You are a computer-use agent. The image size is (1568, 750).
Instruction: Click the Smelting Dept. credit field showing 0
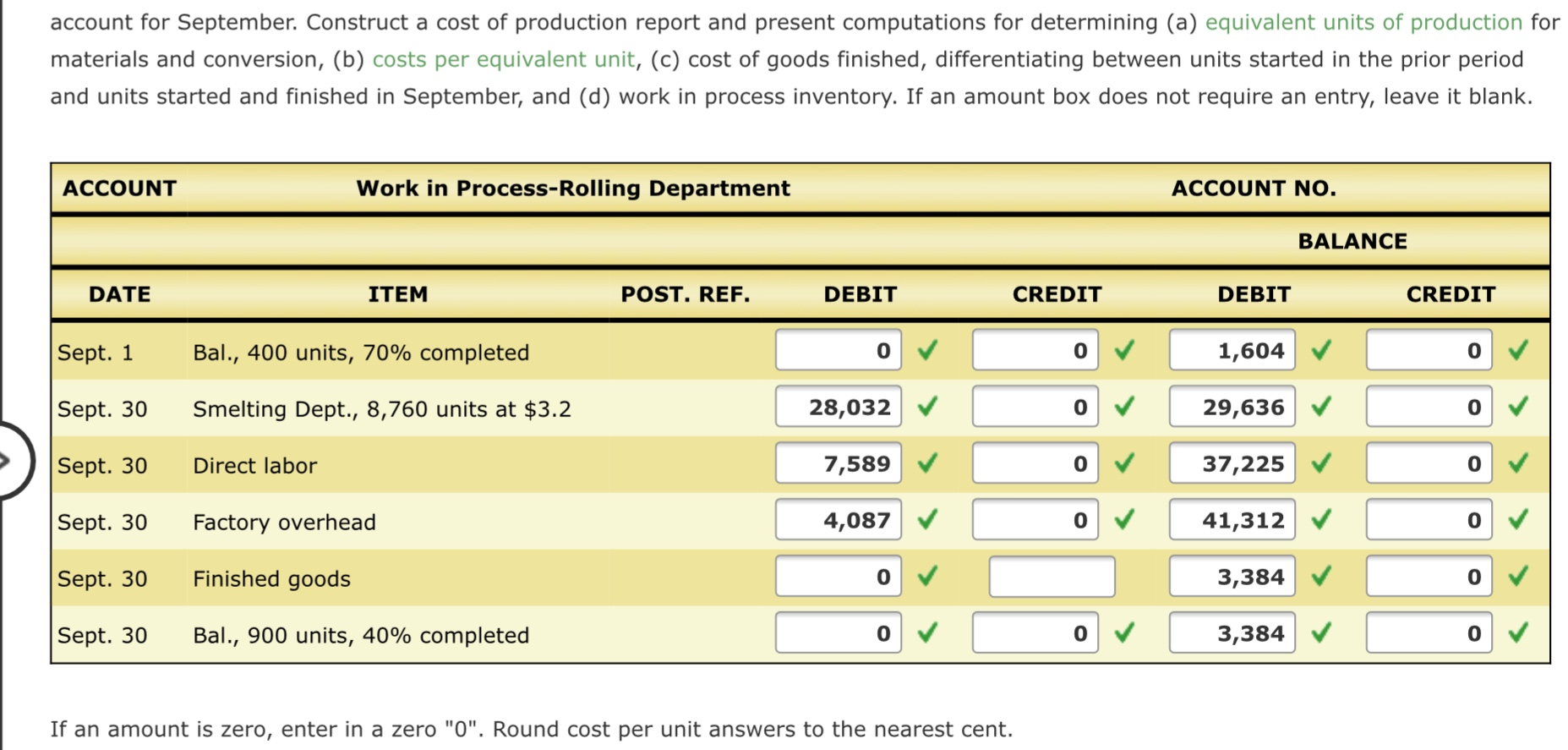1035,407
